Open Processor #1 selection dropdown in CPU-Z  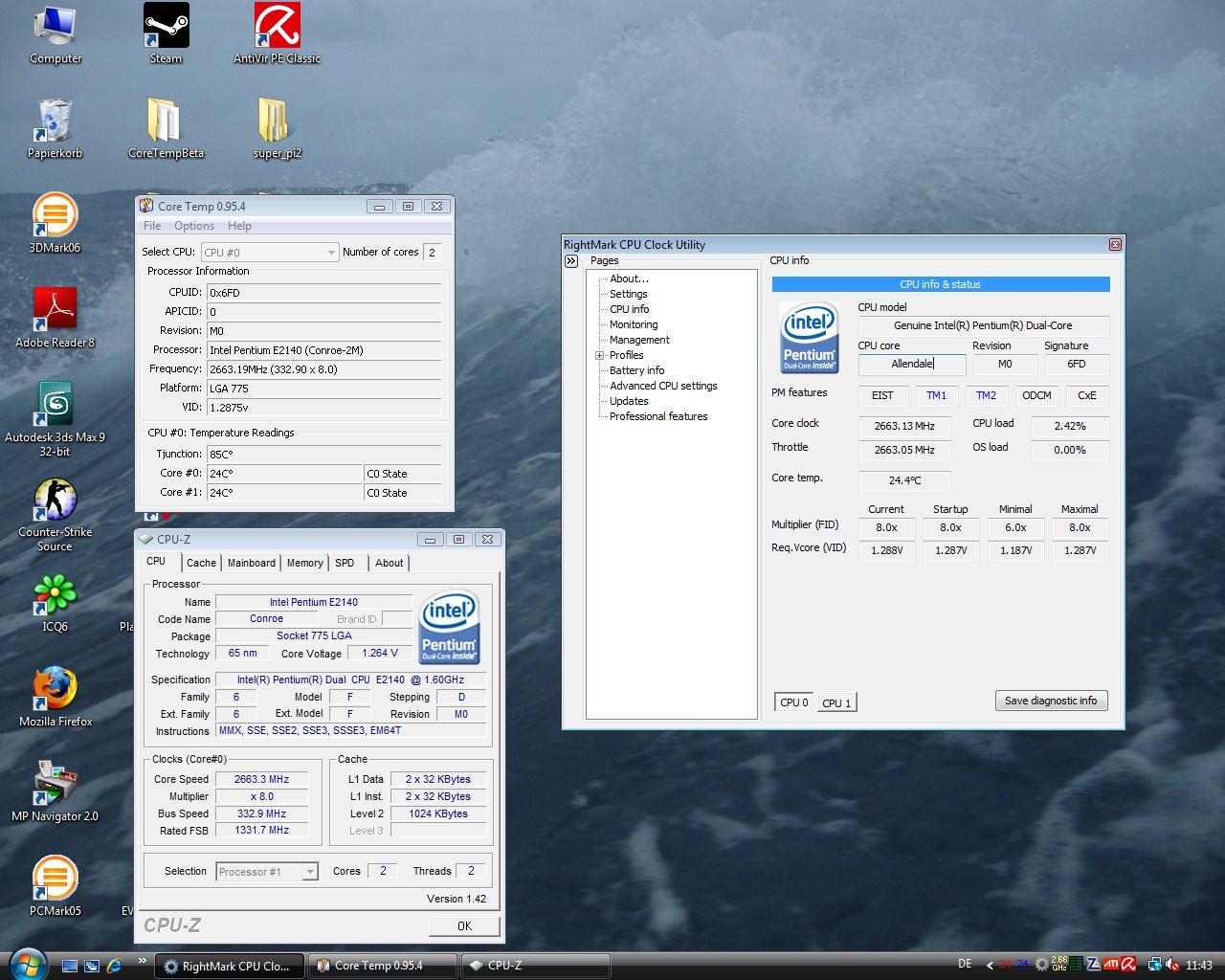click(267, 871)
